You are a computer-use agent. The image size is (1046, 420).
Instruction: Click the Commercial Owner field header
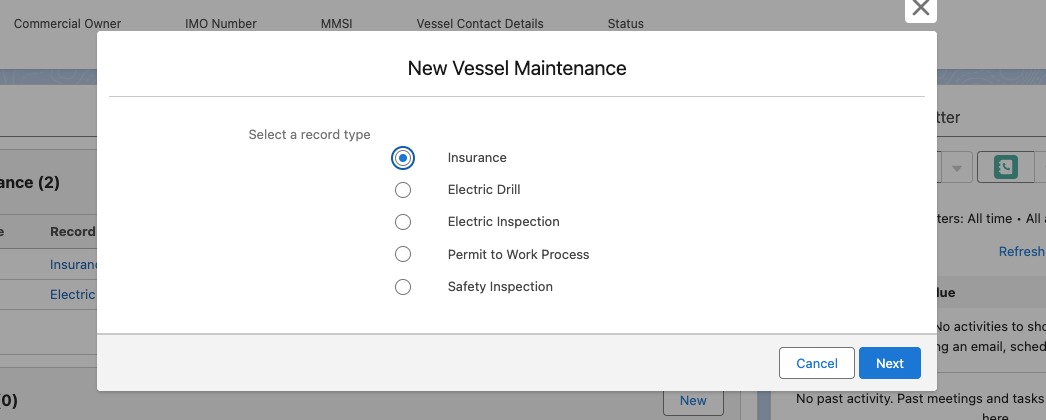[67, 24]
